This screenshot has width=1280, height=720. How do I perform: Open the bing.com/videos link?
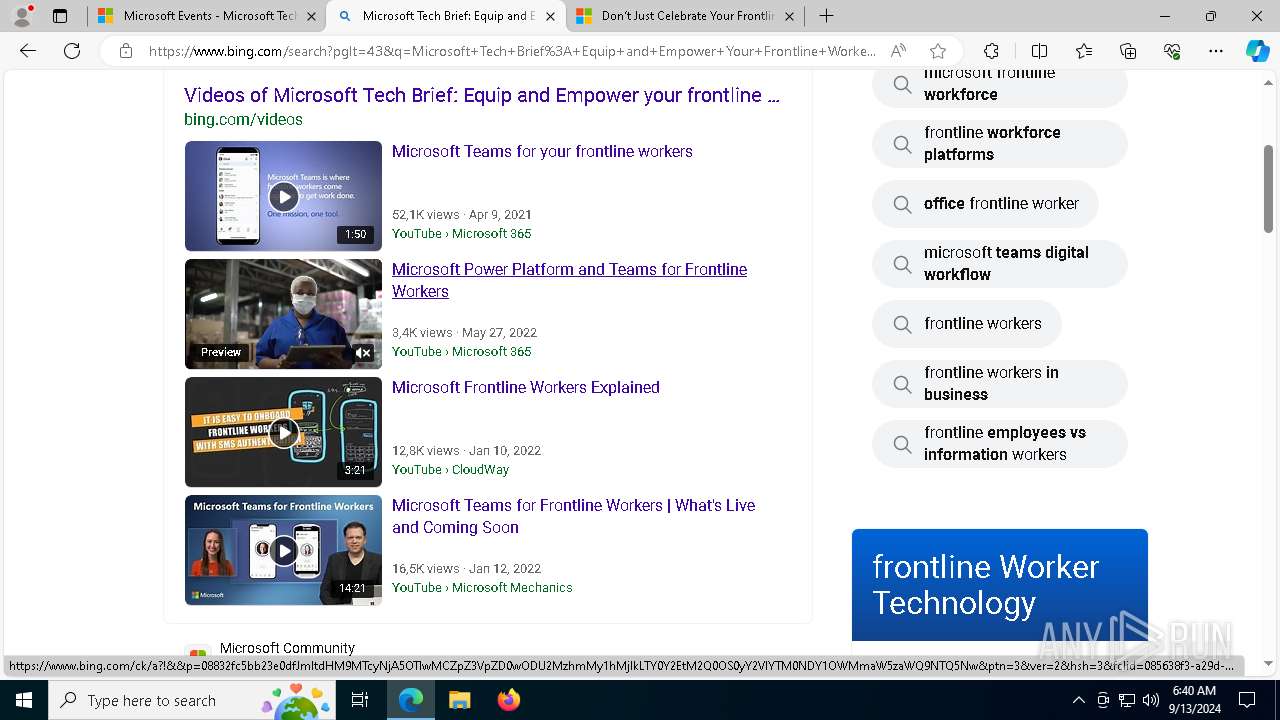click(243, 119)
